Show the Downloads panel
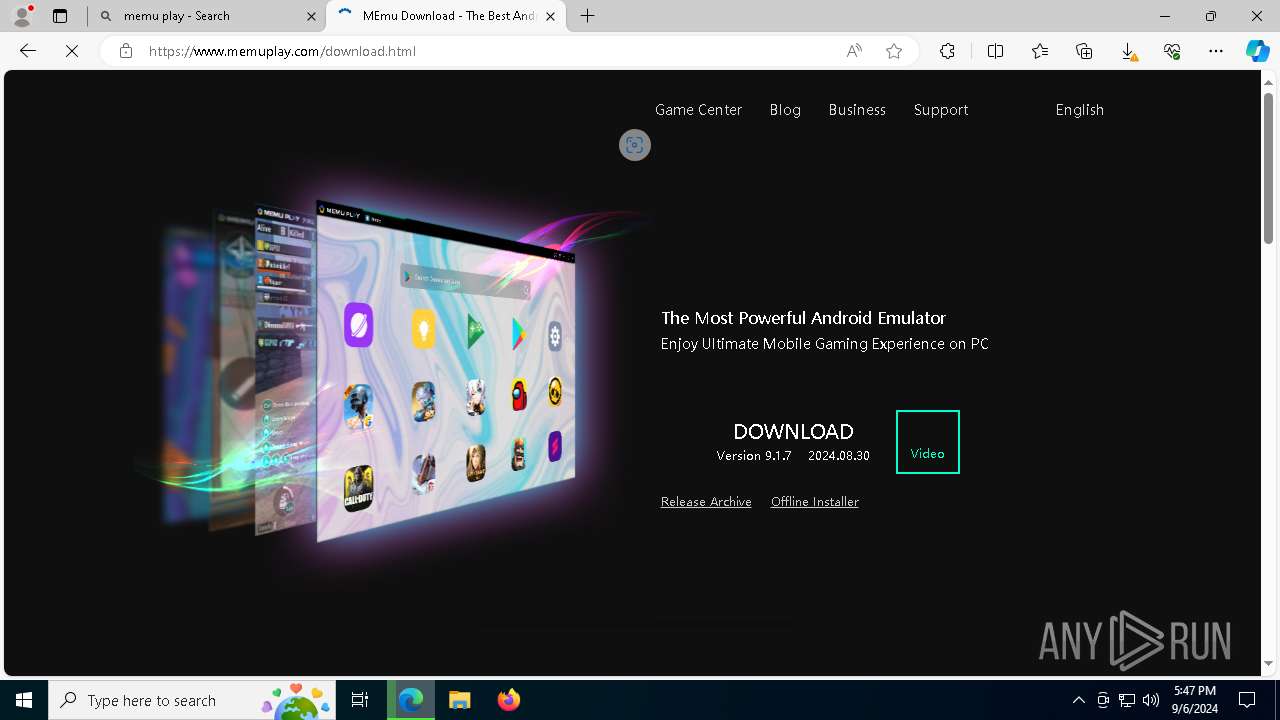 1128,51
